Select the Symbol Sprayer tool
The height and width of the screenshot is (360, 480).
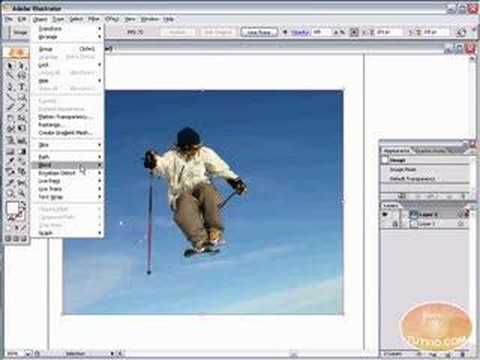11,140
